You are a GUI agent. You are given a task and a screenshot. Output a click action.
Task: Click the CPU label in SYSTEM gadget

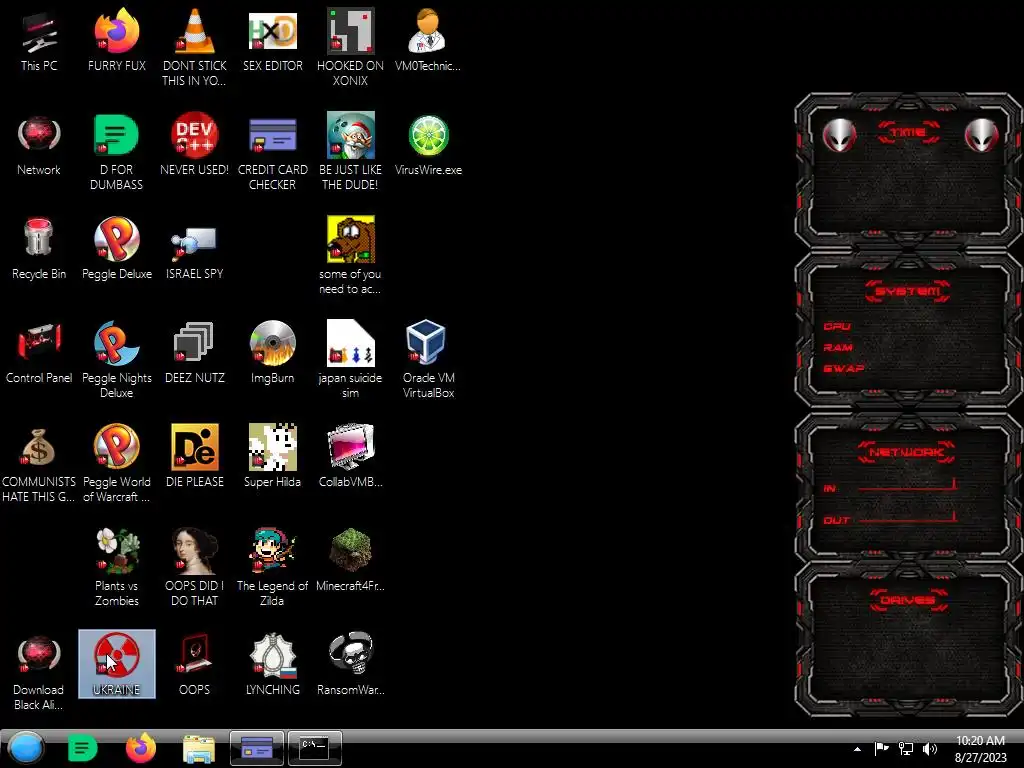837,326
